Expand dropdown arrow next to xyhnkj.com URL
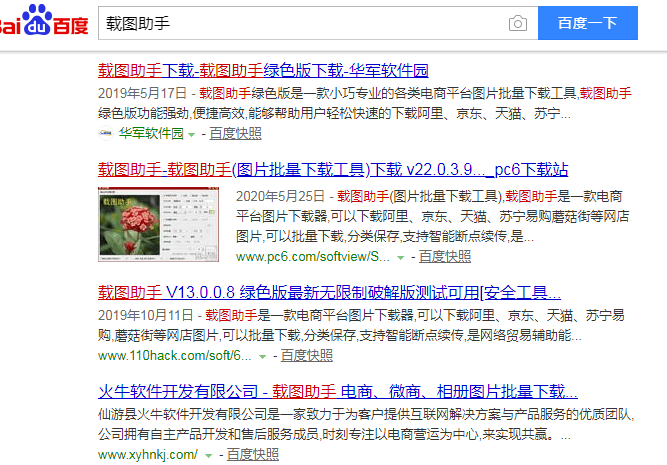Image resolution: width=667 pixels, height=465 pixels. (208, 456)
